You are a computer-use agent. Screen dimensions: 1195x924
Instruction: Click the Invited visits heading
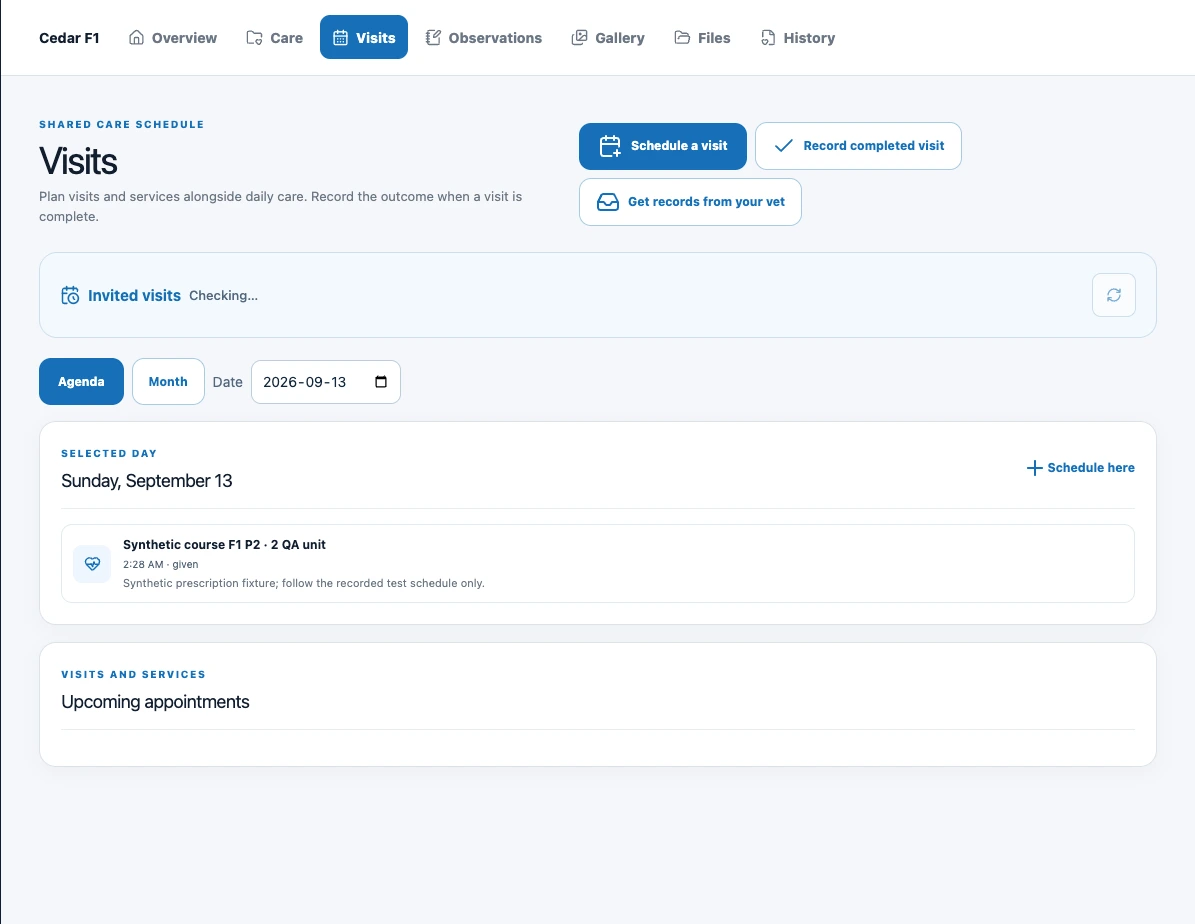pyautogui.click(x=134, y=296)
